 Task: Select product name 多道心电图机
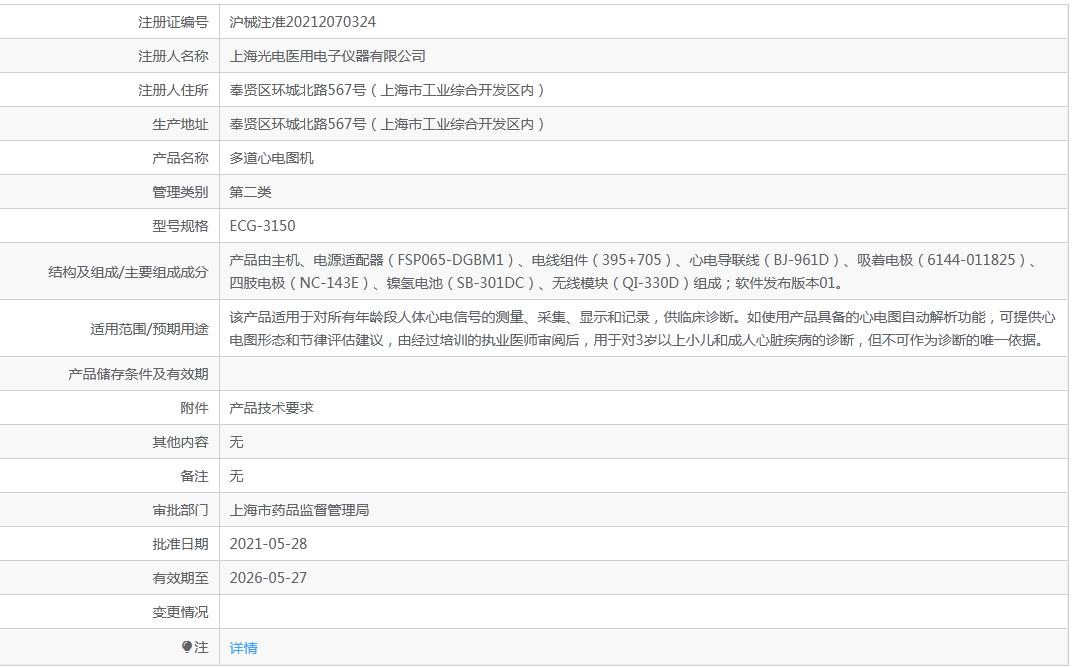pyautogui.click(x=271, y=158)
